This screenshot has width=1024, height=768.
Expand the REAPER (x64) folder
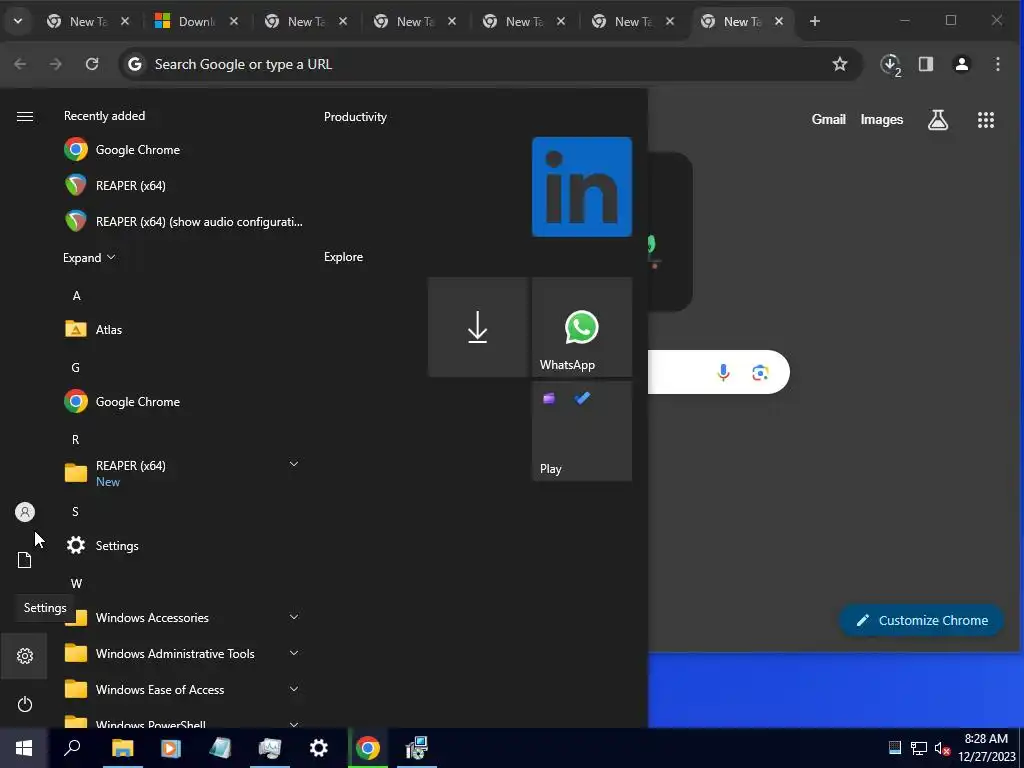[294, 464]
